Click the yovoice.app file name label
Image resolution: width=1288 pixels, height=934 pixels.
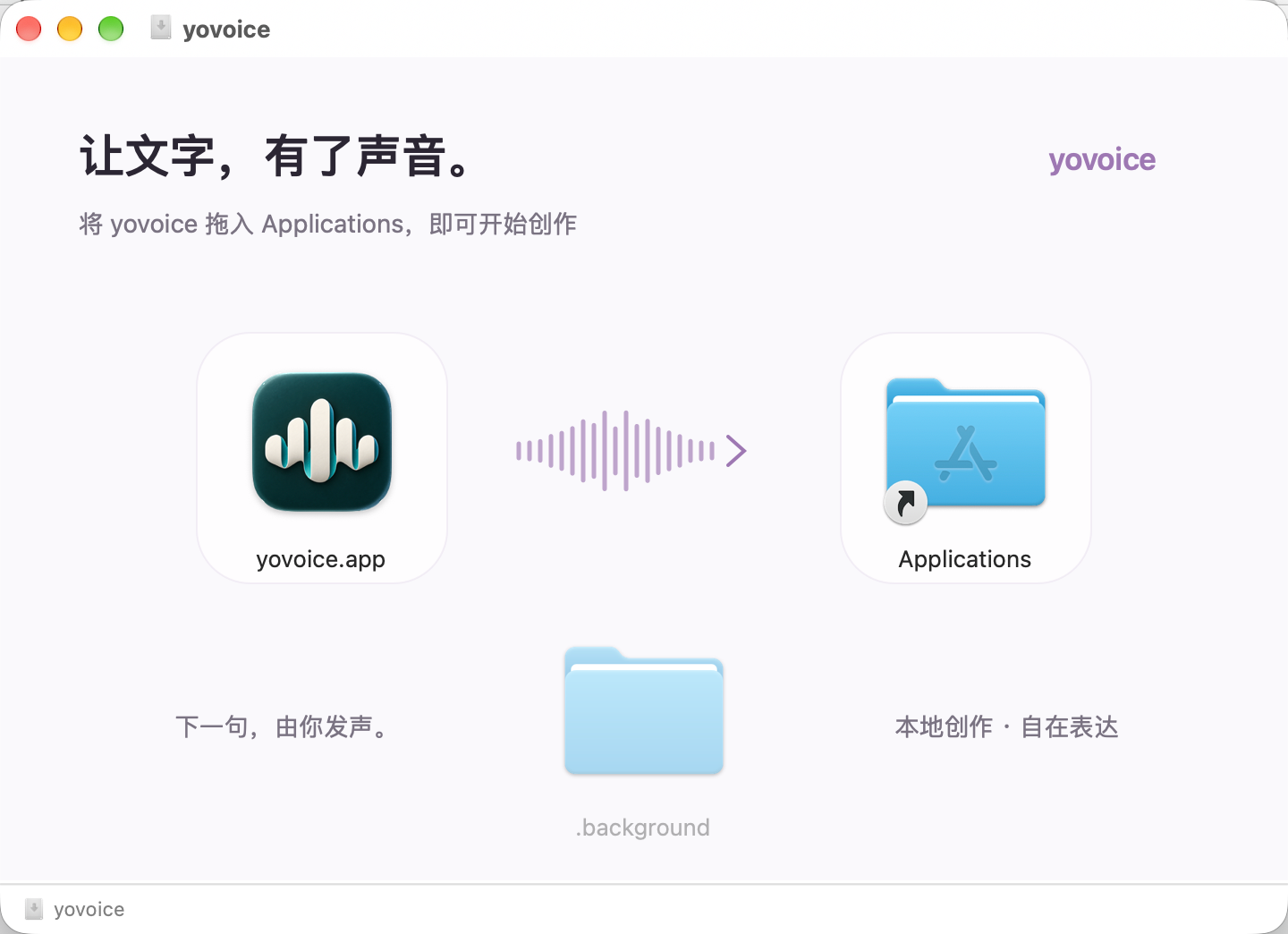(x=320, y=559)
